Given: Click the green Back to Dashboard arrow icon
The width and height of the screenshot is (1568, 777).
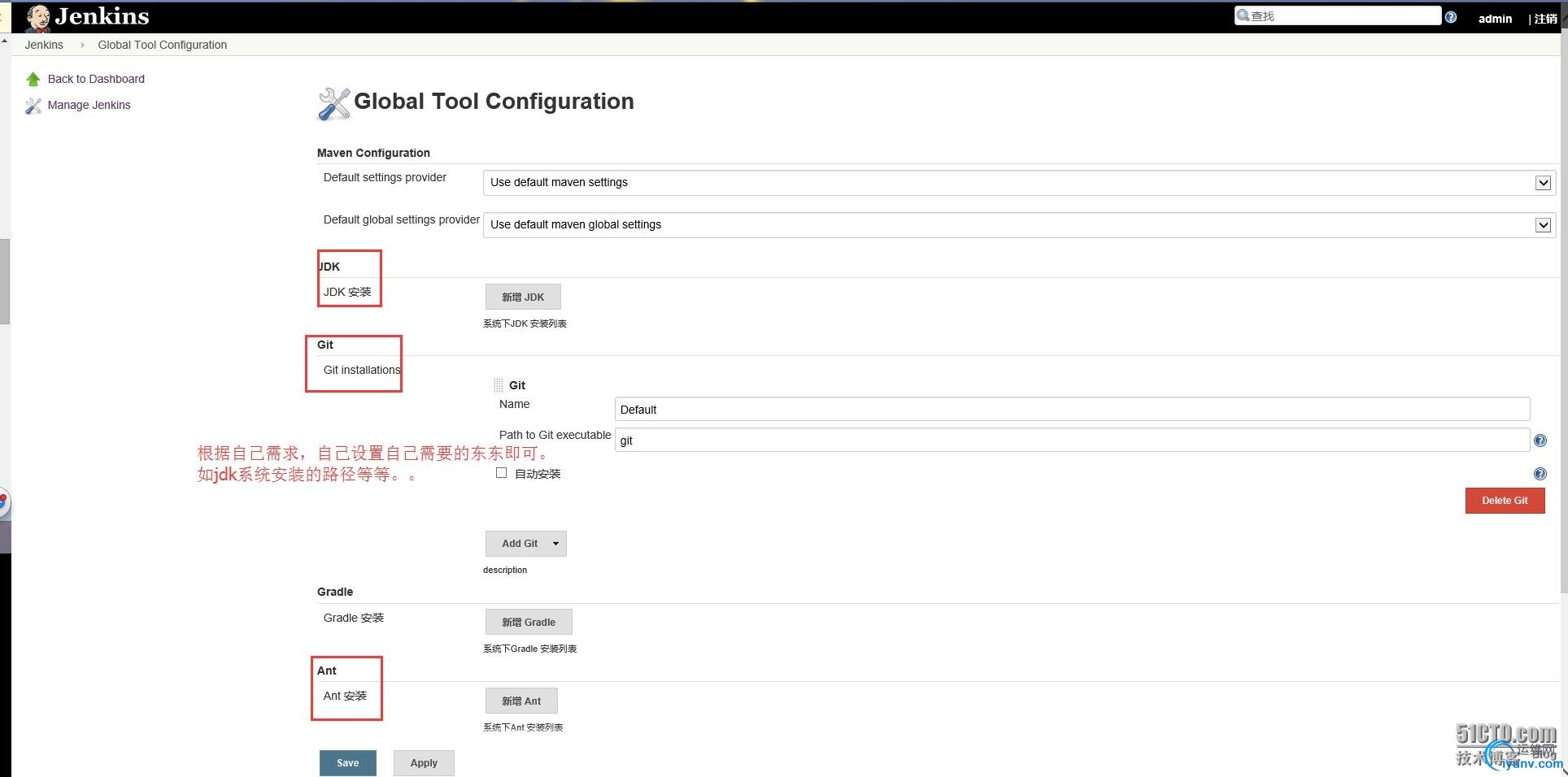Looking at the screenshot, I should coord(33,79).
